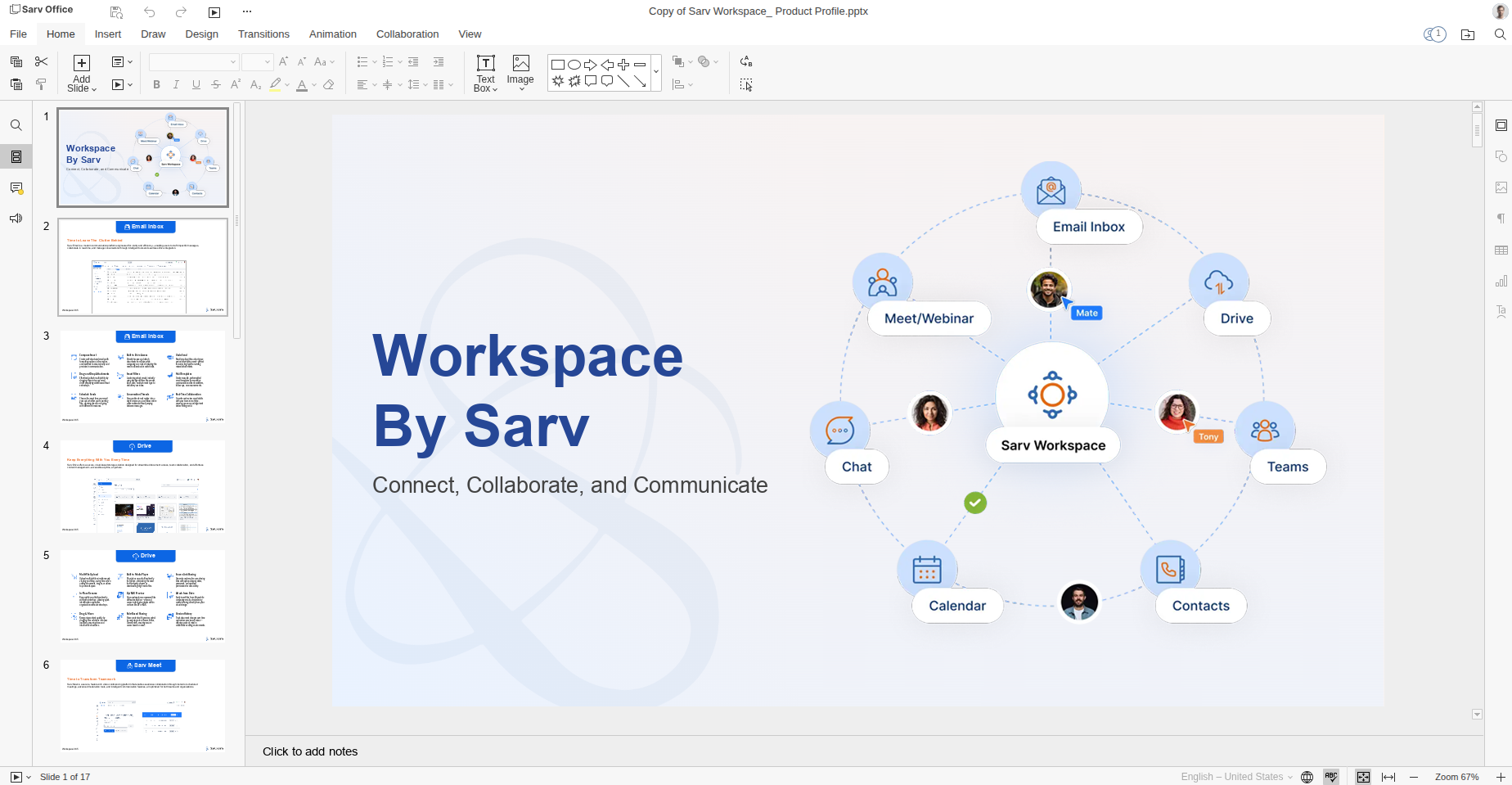Choose a font color swatch
Image resolution: width=1512 pixels, height=785 pixels.
point(302,84)
